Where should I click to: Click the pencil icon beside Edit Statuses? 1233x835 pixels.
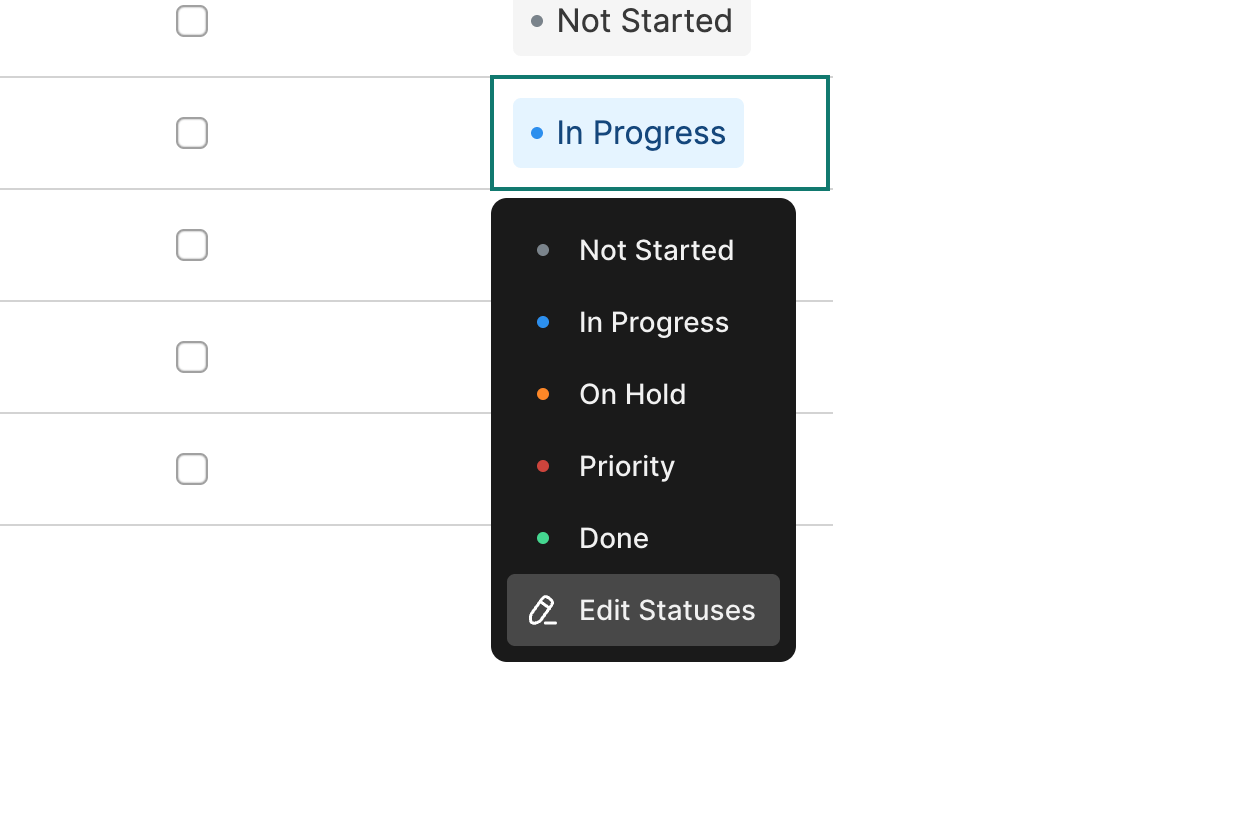[x=542, y=610]
